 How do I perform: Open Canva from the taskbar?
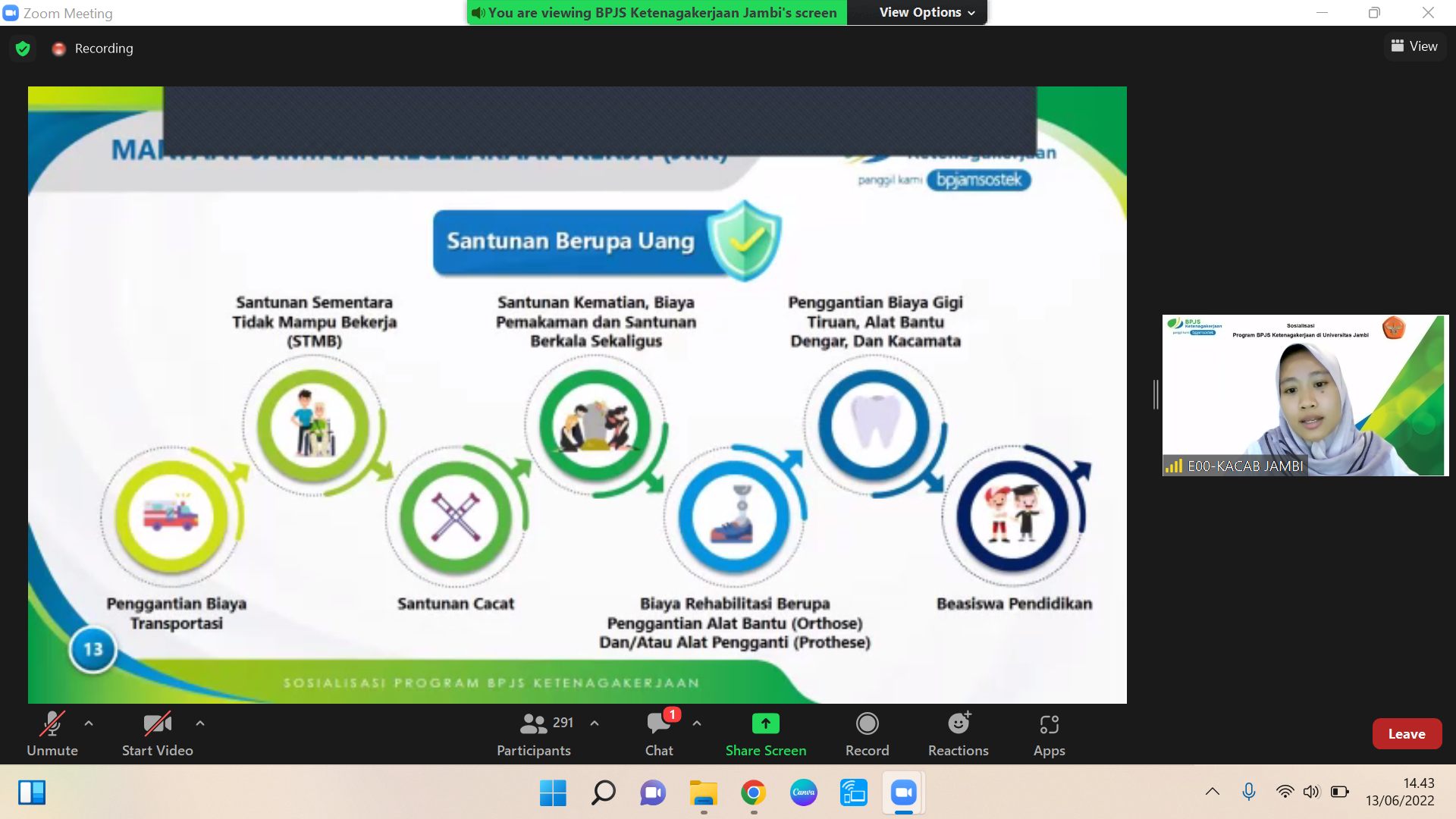tap(803, 792)
